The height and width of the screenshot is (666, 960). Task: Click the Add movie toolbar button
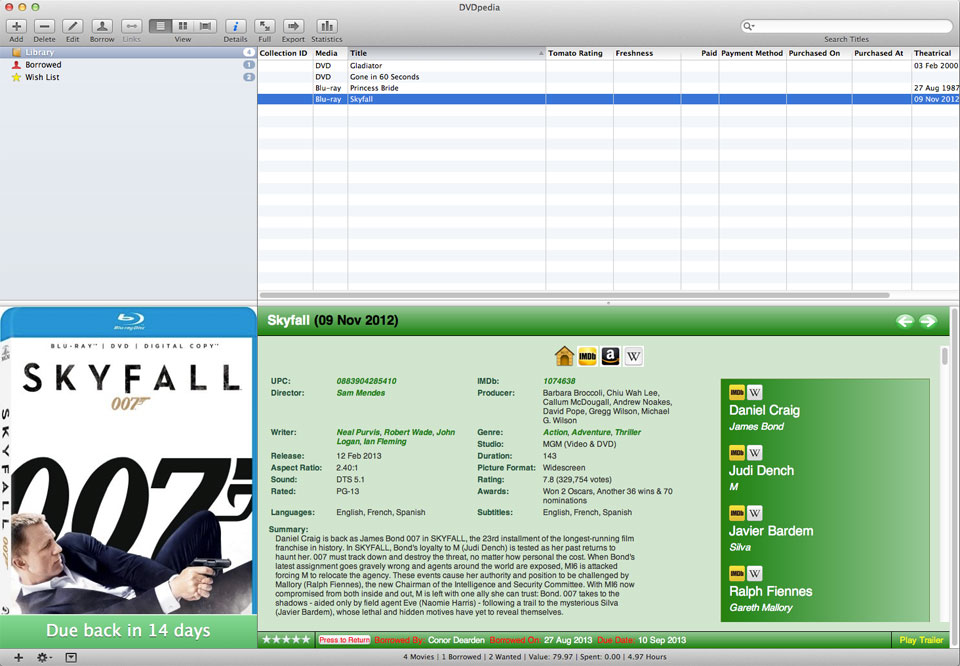click(16, 26)
